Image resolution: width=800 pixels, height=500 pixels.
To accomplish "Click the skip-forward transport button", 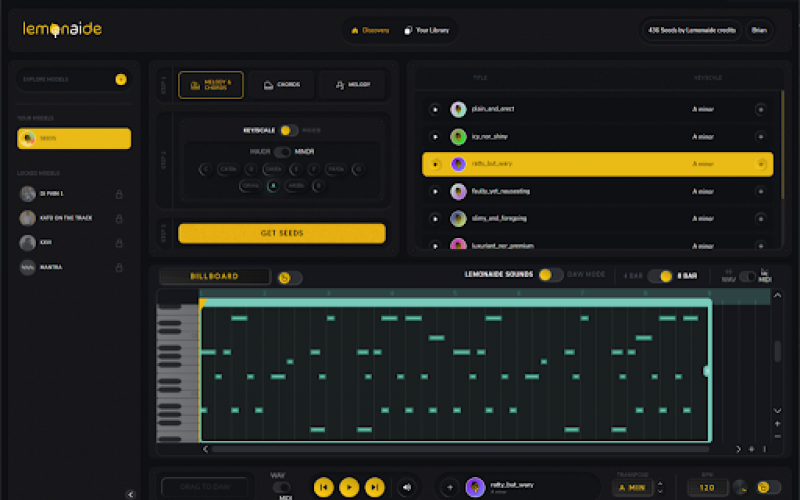I will (374, 487).
